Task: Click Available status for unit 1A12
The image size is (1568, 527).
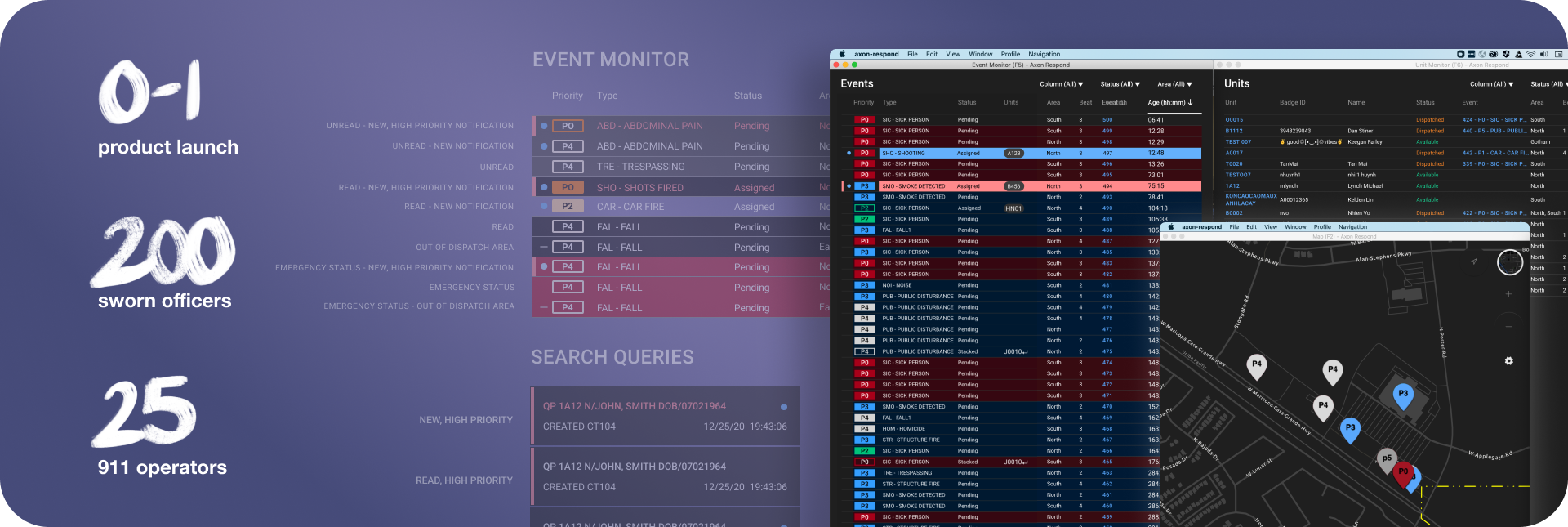Action: pyautogui.click(x=1427, y=186)
